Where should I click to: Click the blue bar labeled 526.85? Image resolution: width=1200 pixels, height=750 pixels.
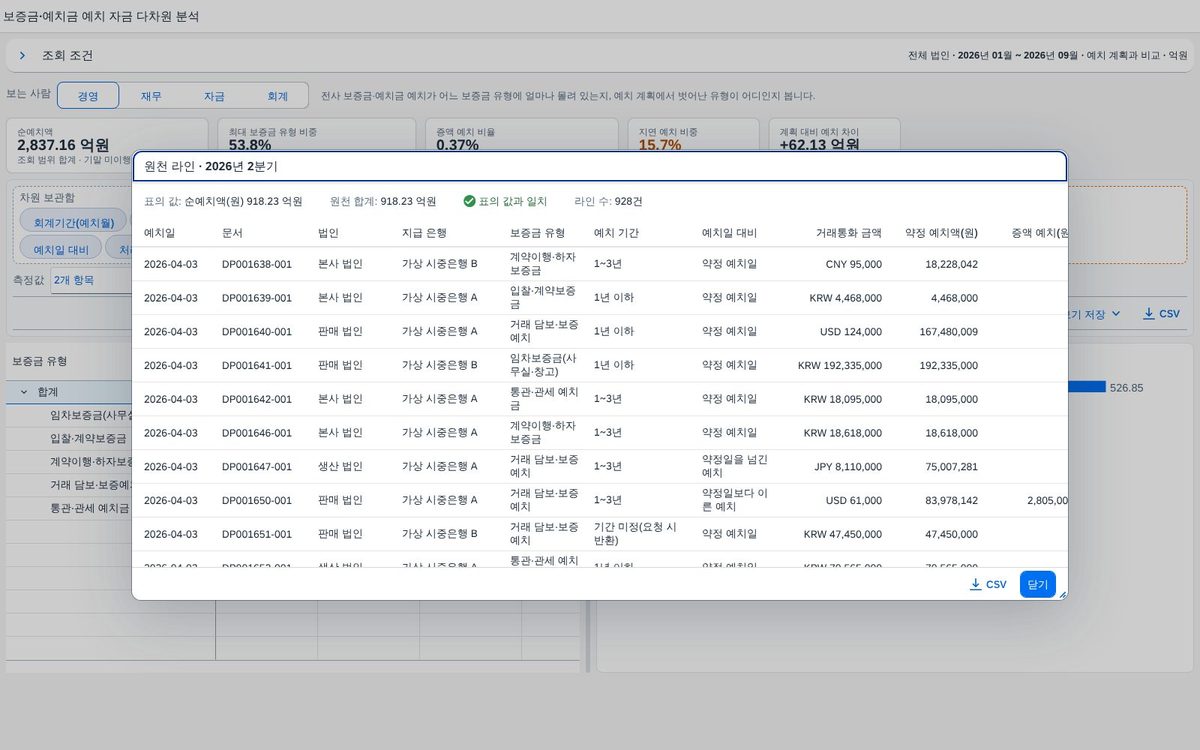(x=1085, y=387)
